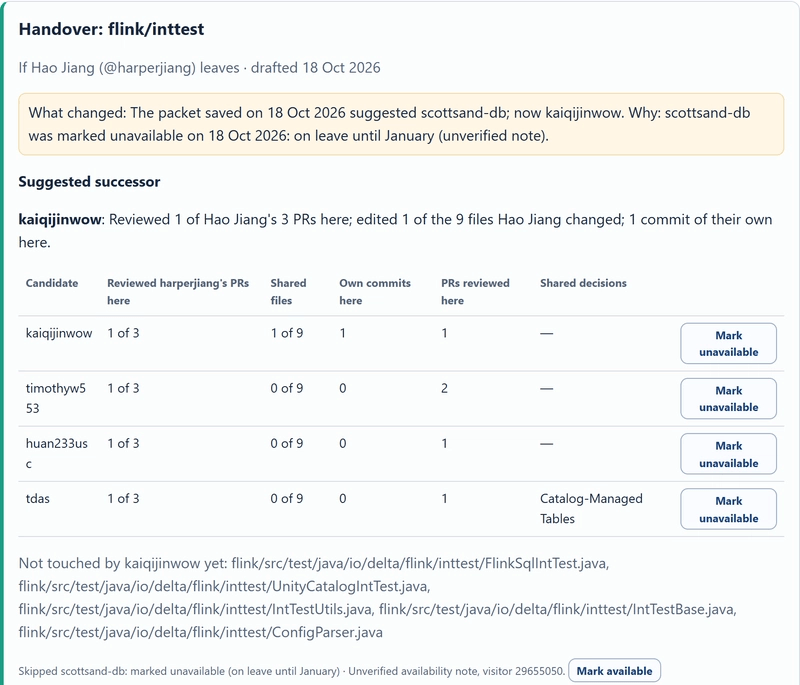Select candidate name kaiqijinwow in table
800x685 pixels.
(59, 333)
